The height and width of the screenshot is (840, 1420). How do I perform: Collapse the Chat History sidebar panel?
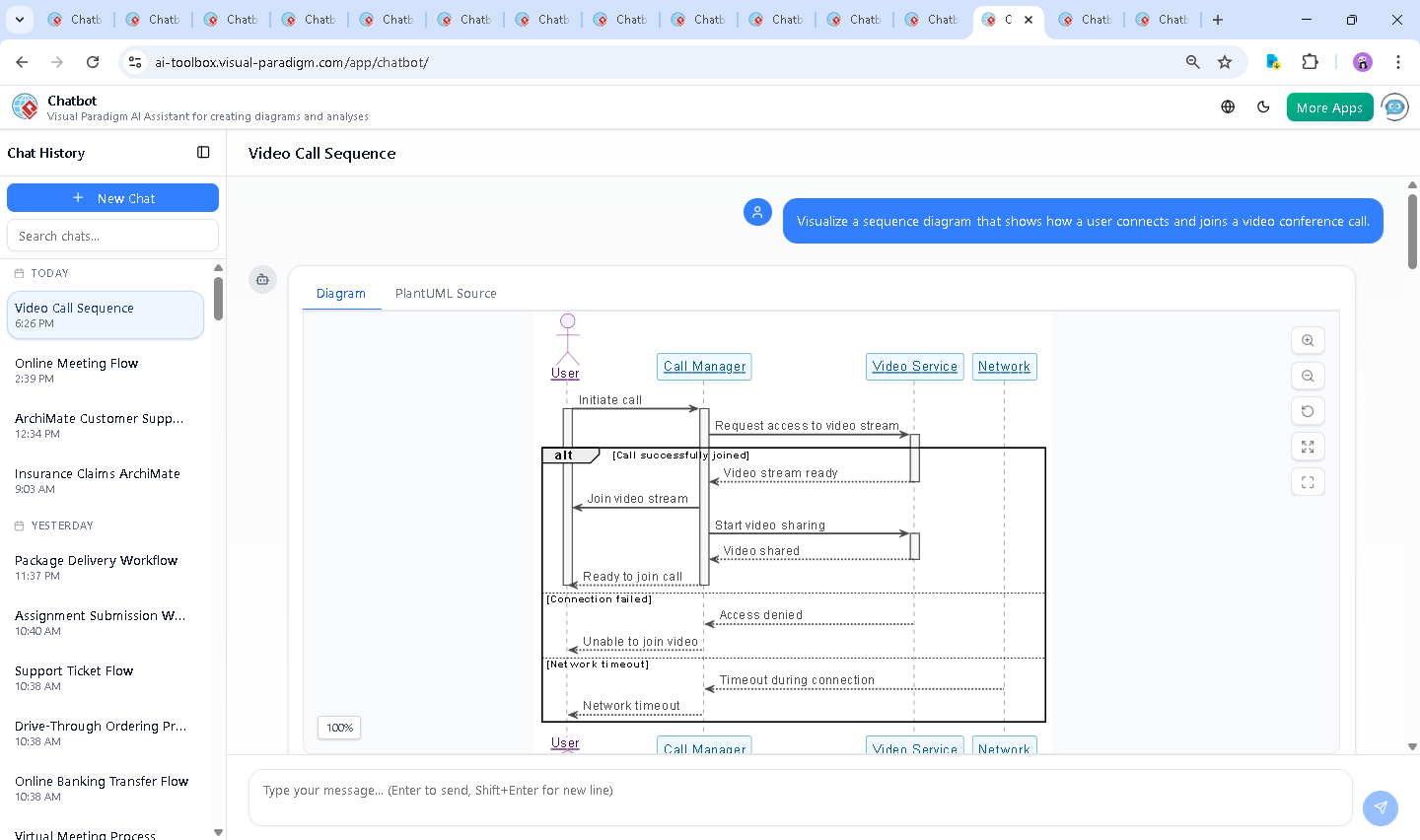pos(203,153)
